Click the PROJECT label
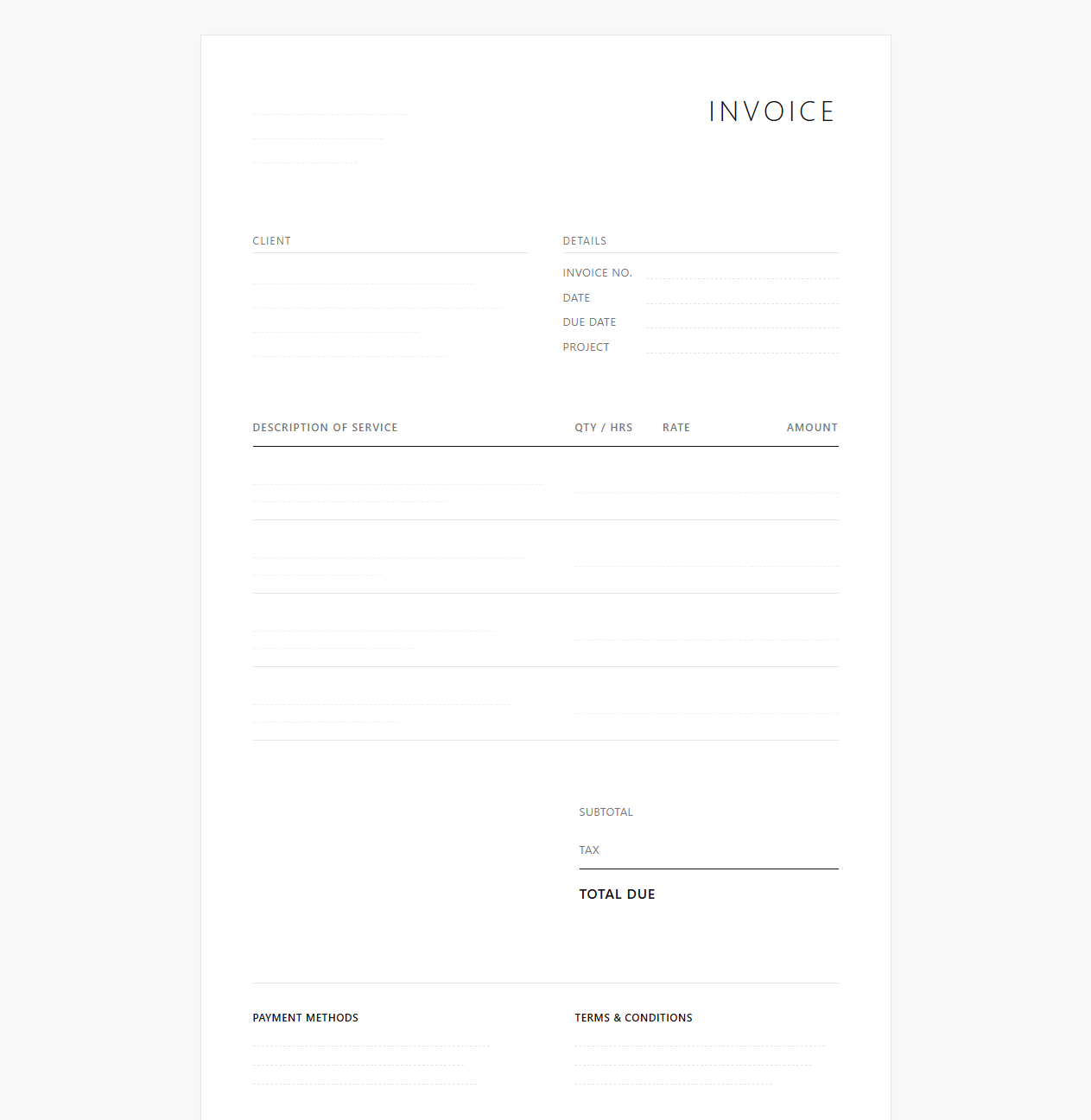Screen dimensions: 1091x1120 click(x=587, y=347)
